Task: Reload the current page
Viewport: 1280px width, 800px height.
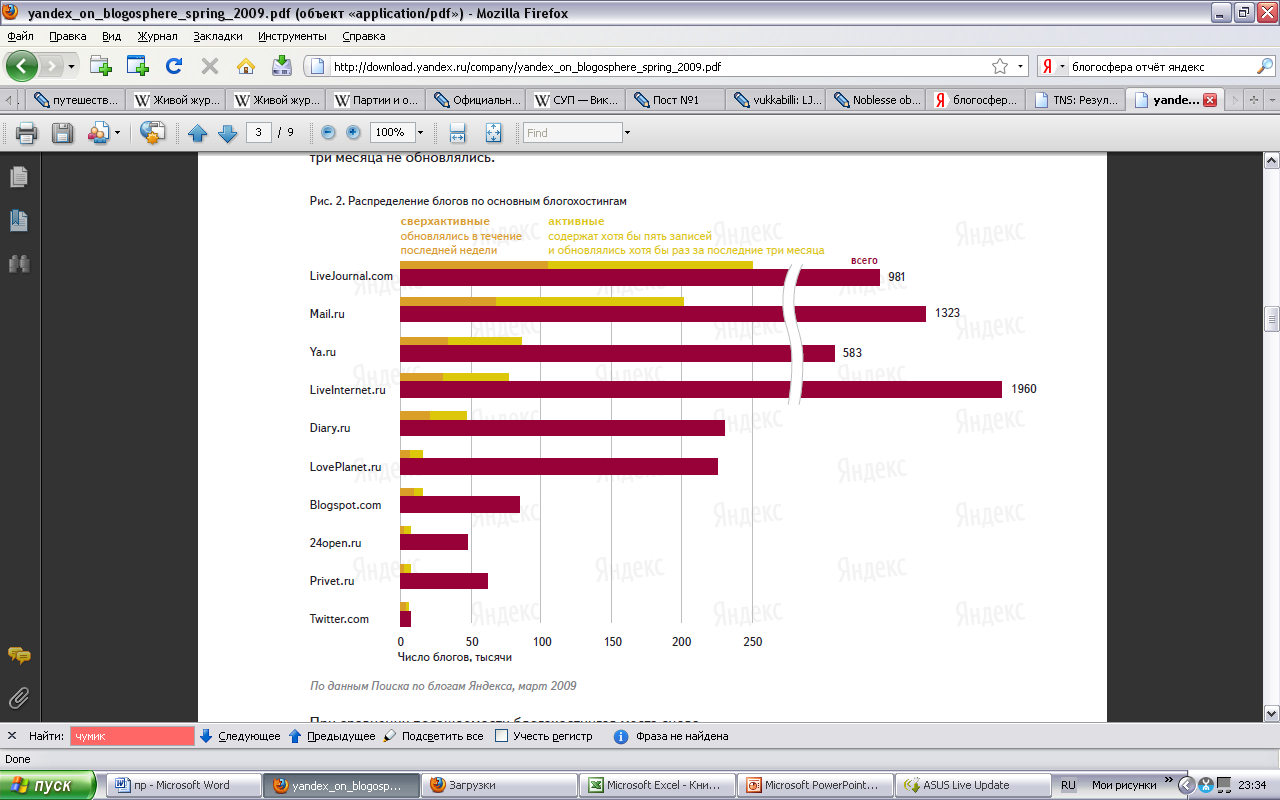Action: click(x=173, y=66)
